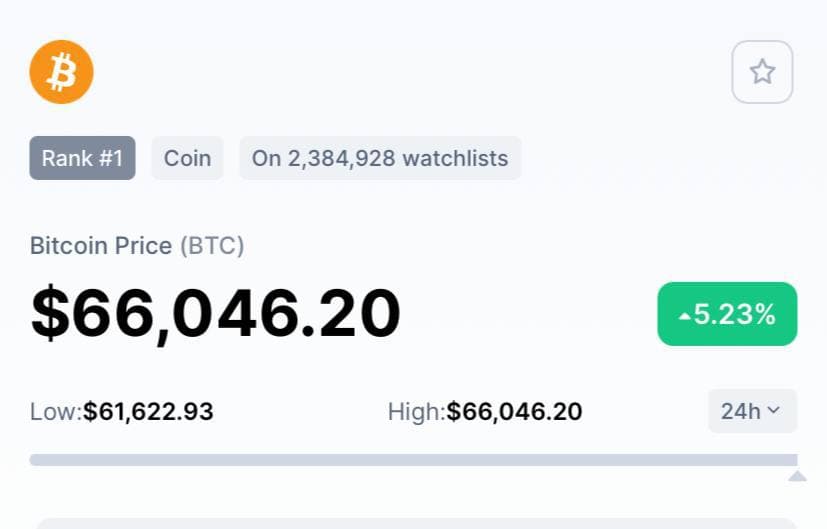
Task: Add Bitcoin to watchlist via star icon
Action: tap(762, 72)
